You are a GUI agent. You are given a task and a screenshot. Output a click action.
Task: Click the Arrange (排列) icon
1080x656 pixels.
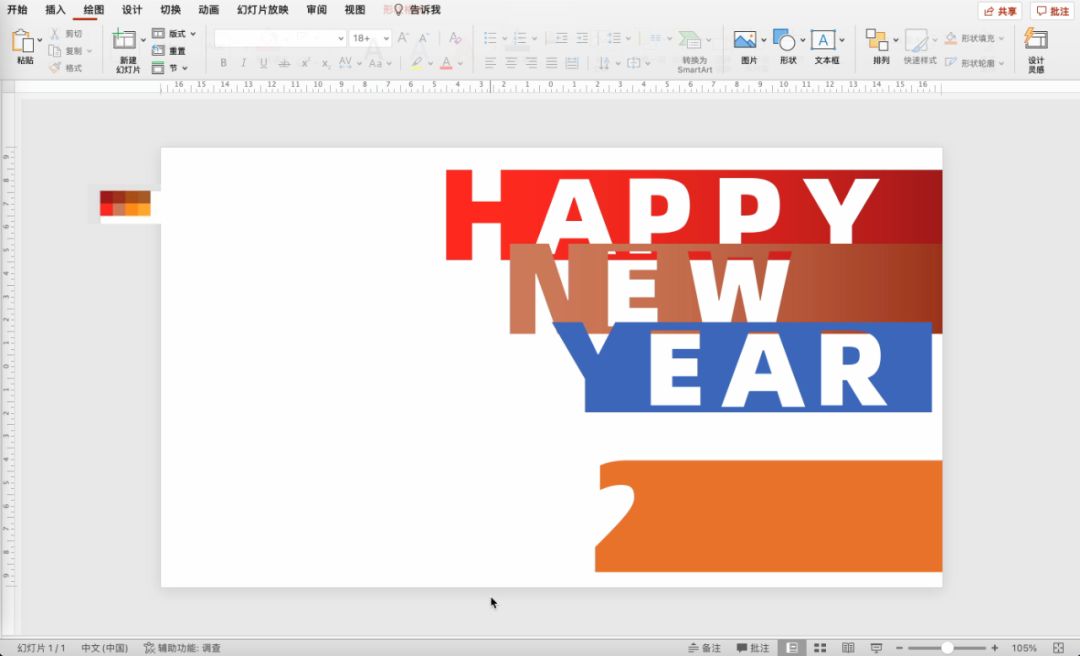877,41
